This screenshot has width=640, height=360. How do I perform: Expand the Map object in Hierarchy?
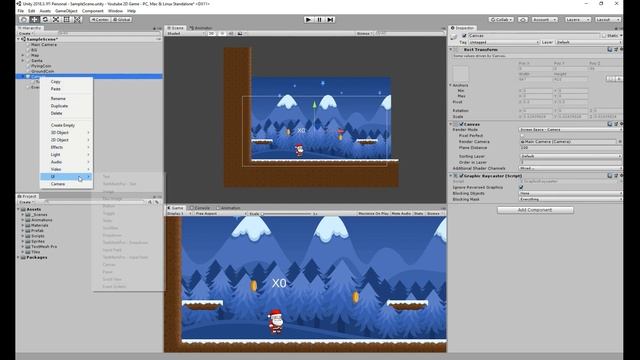[23, 55]
